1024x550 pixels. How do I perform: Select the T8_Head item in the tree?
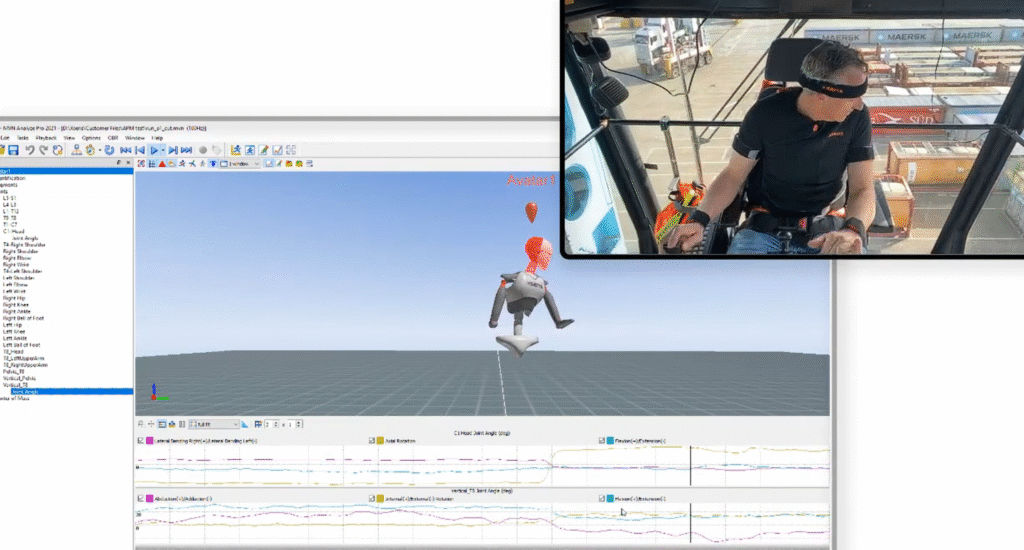coord(12,351)
